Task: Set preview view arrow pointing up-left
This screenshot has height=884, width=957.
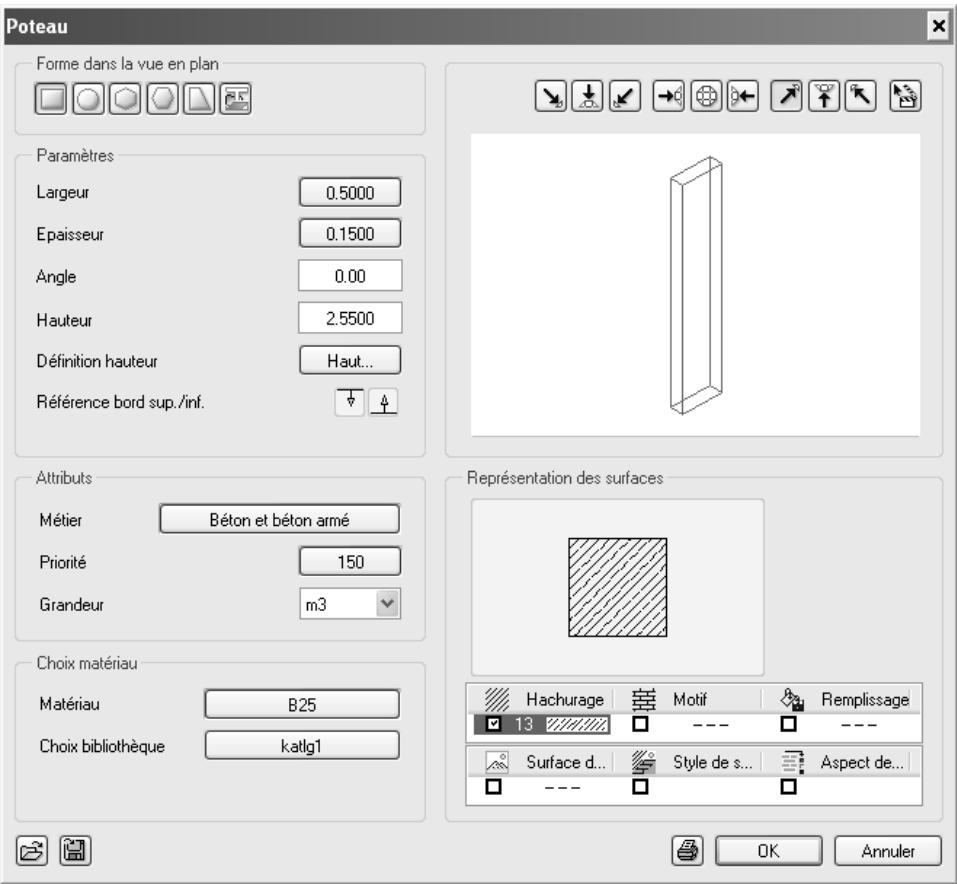Action: (861, 96)
